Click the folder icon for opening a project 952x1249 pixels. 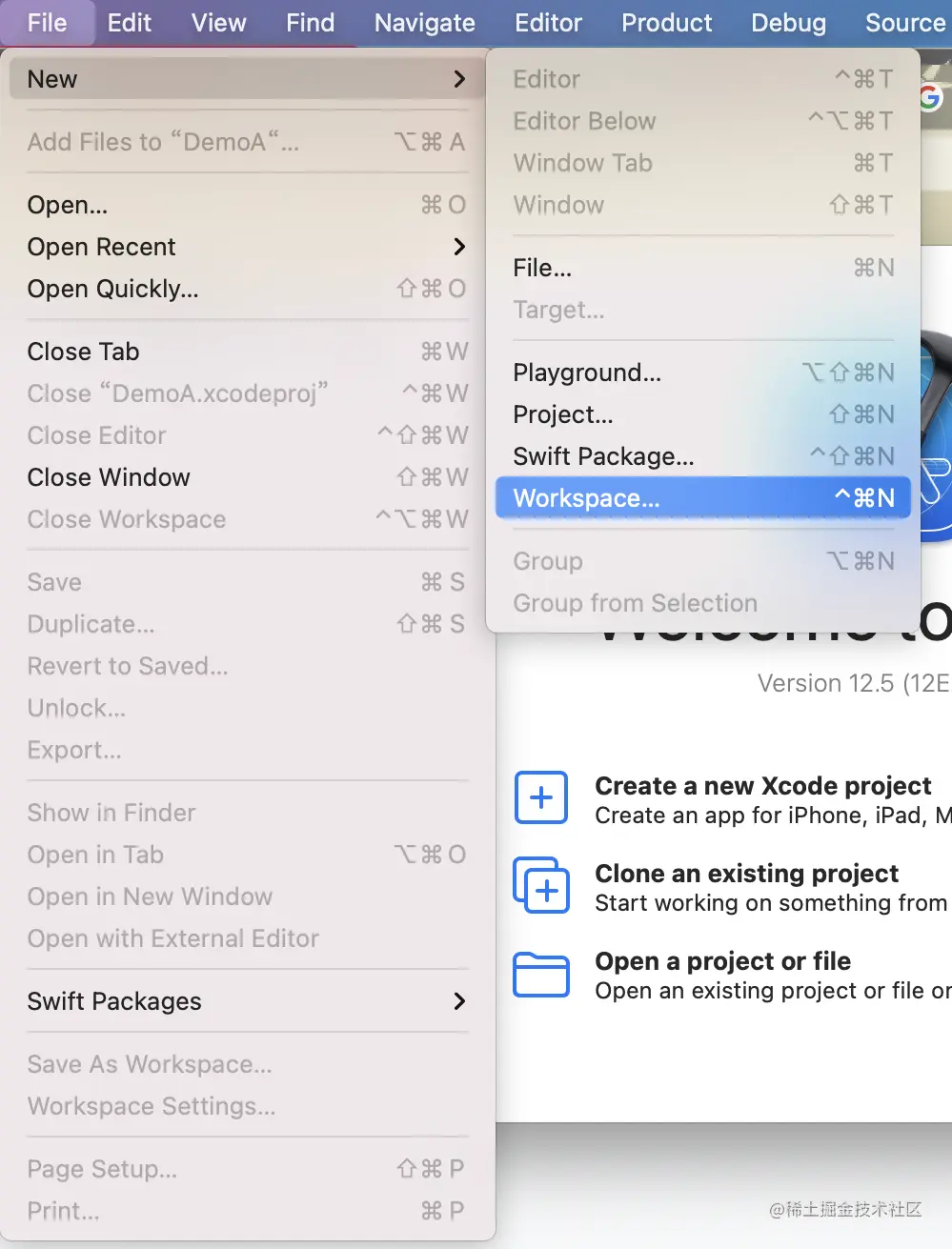541,975
